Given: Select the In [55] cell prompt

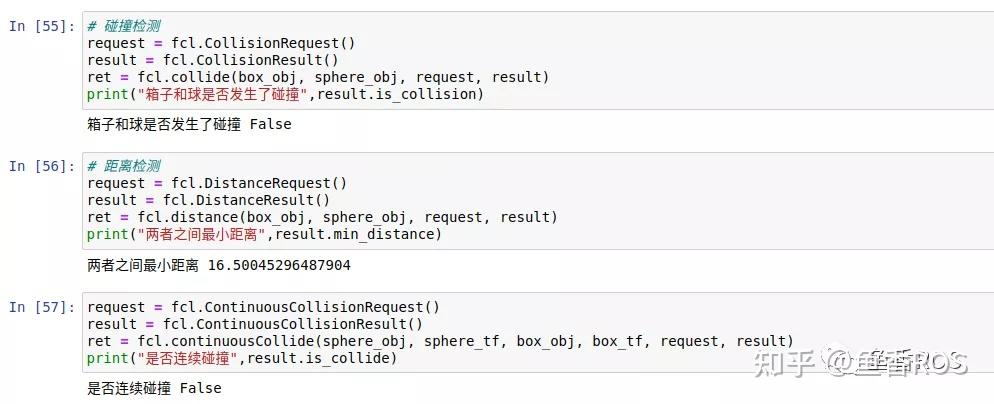Looking at the screenshot, I should tap(42, 26).
